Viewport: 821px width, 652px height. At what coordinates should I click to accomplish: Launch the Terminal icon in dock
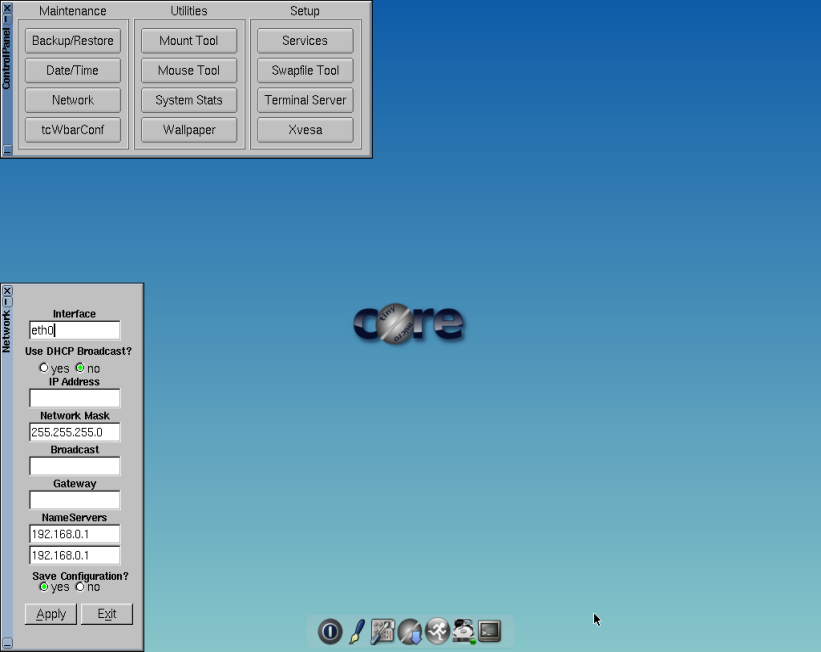pyautogui.click(x=490, y=631)
